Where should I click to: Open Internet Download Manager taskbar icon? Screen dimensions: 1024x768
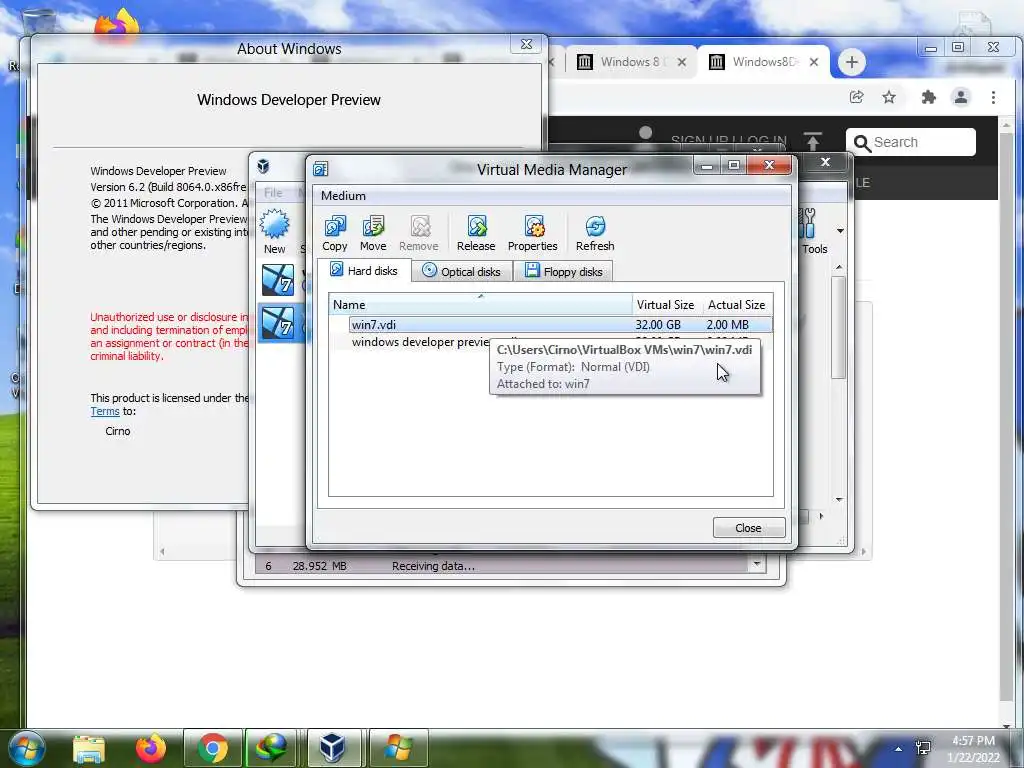pos(270,748)
